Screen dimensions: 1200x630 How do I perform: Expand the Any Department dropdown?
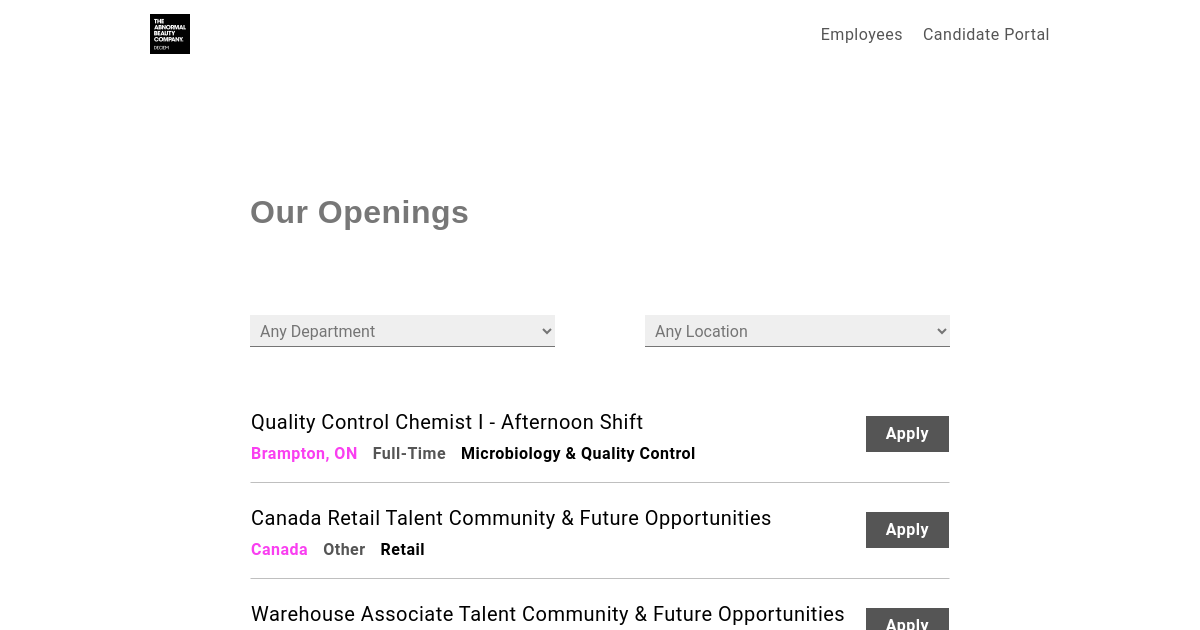point(402,331)
